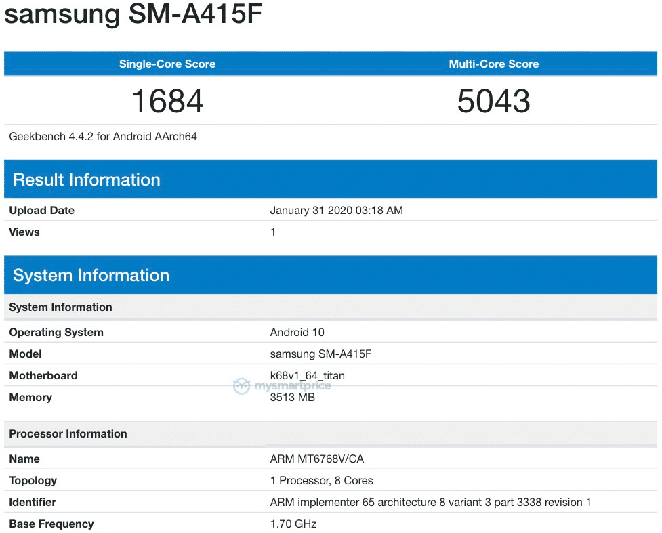Select the Single-Core Score header
Screen dimensions: 662x533
coord(167,64)
